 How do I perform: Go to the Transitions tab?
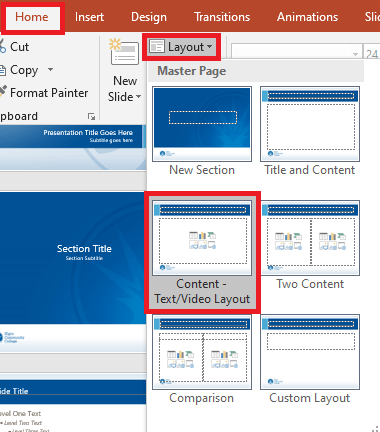222,17
